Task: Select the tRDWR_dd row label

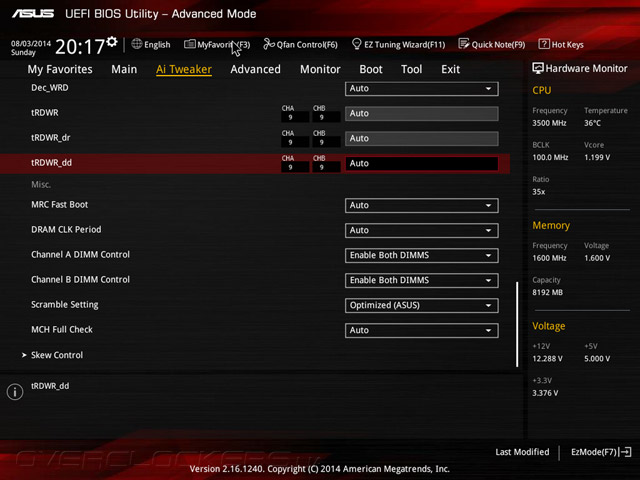Action: point(51,162)
